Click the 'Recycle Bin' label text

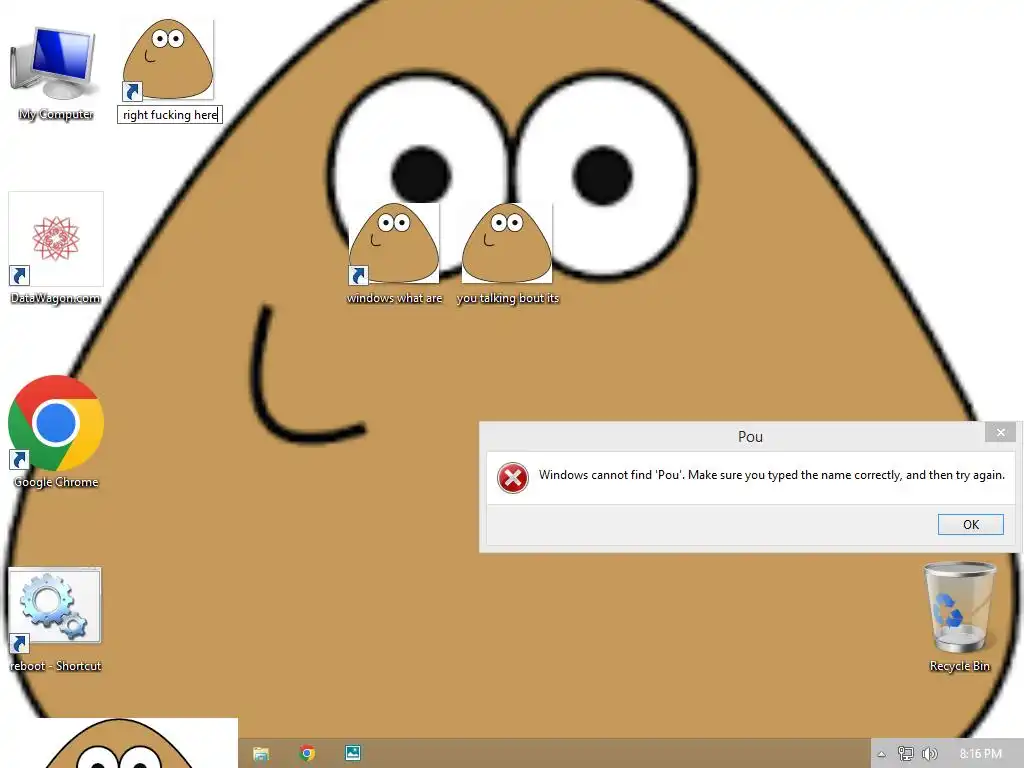point(959,666)
